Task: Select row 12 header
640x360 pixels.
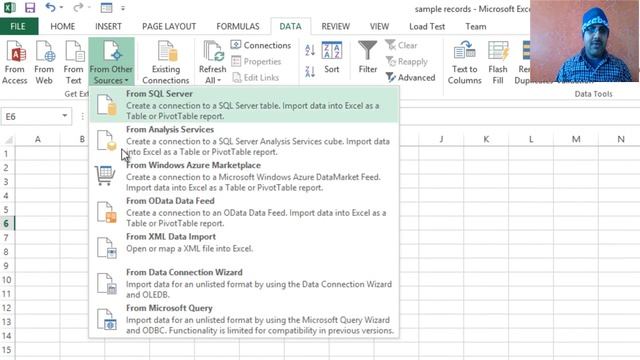Action: (x=6, y=308)
